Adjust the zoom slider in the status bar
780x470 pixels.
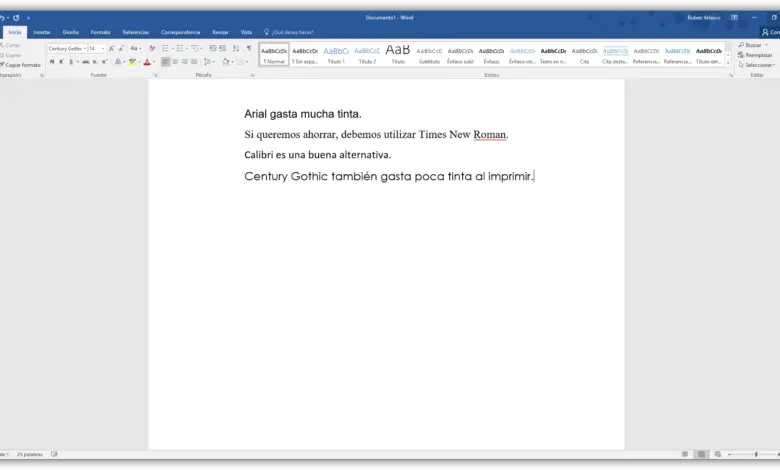click(x=755, y=454)
